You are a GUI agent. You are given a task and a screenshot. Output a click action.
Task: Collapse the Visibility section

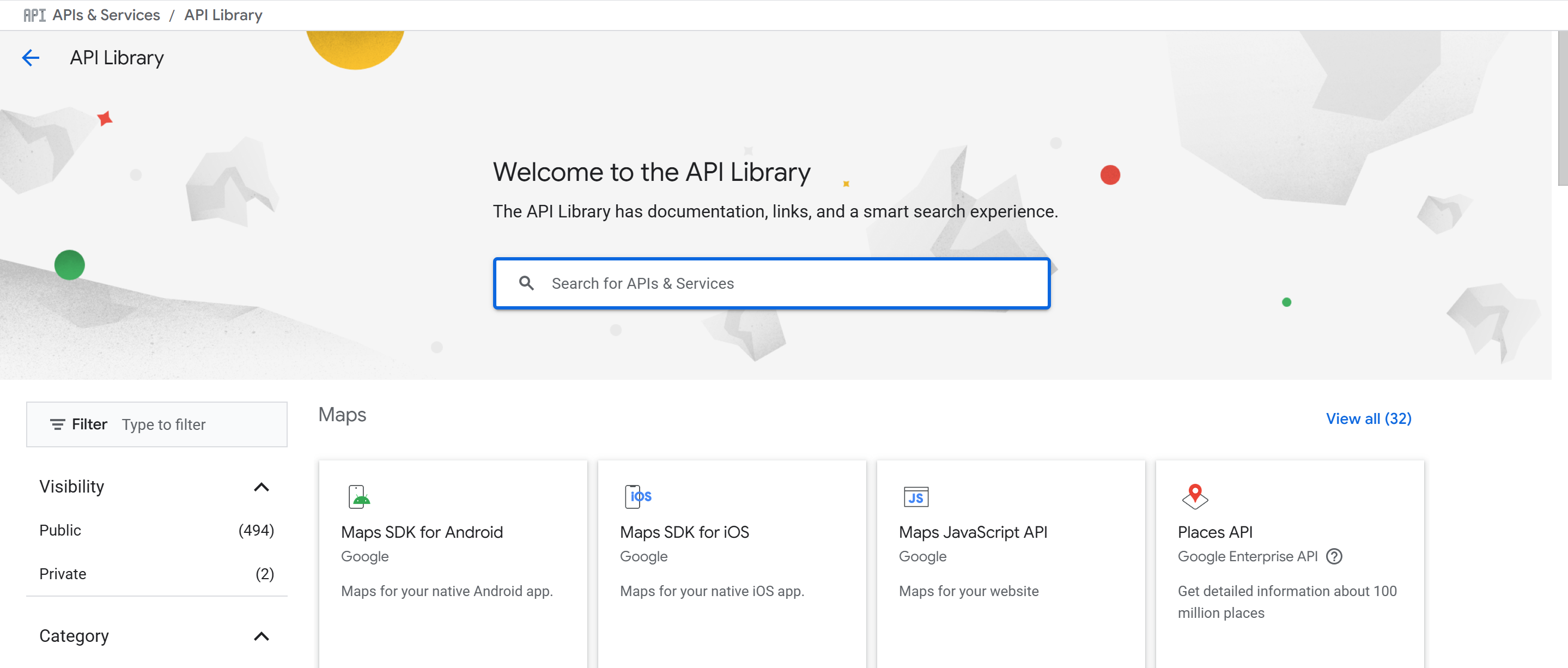pyautogui.click(x=261, y=487)
